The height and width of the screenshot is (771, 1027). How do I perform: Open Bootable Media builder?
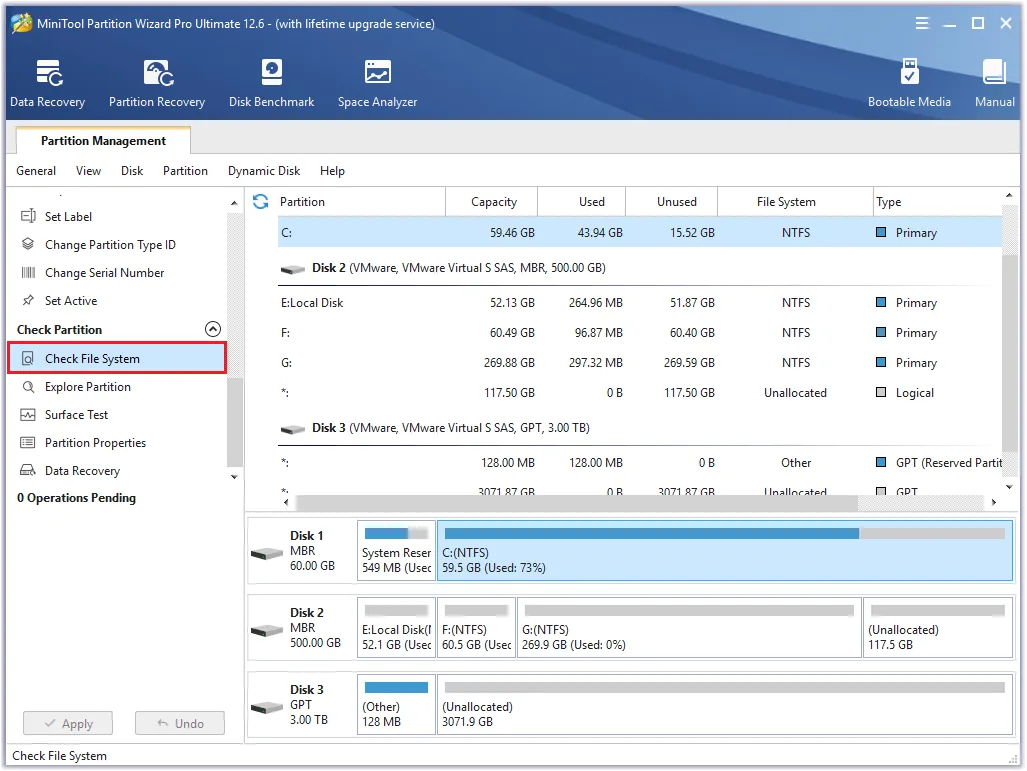pos(909,84)
